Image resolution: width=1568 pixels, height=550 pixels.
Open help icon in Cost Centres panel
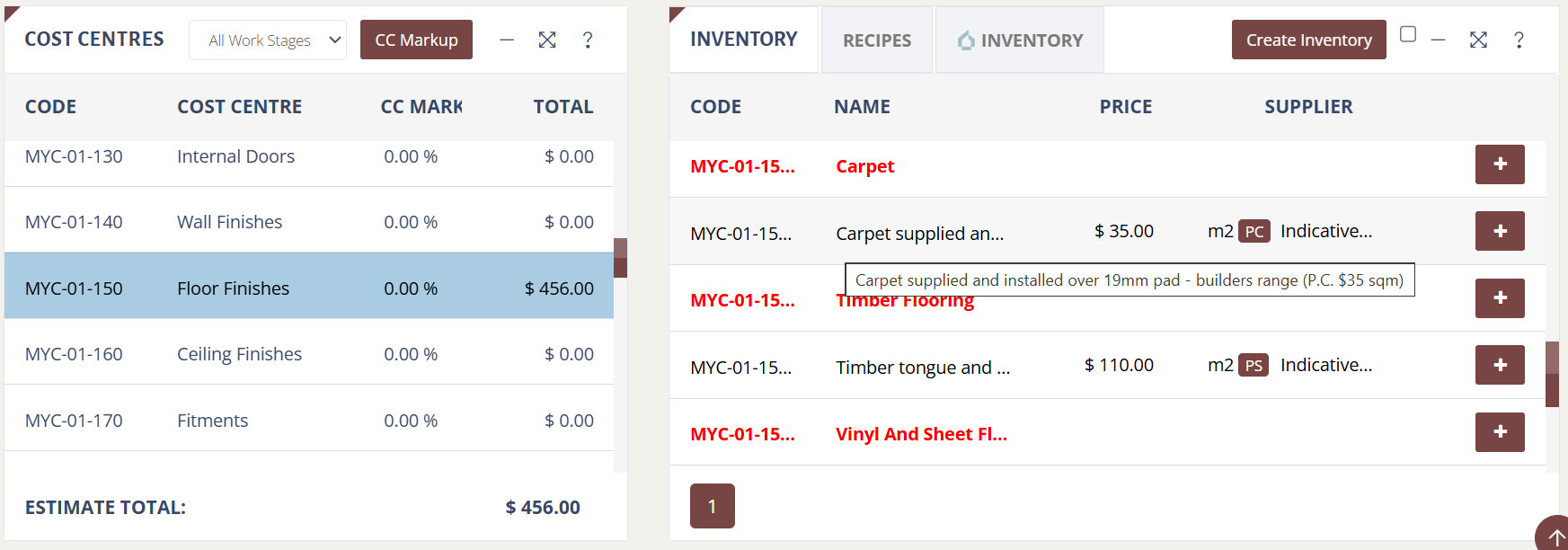(588, 40)
